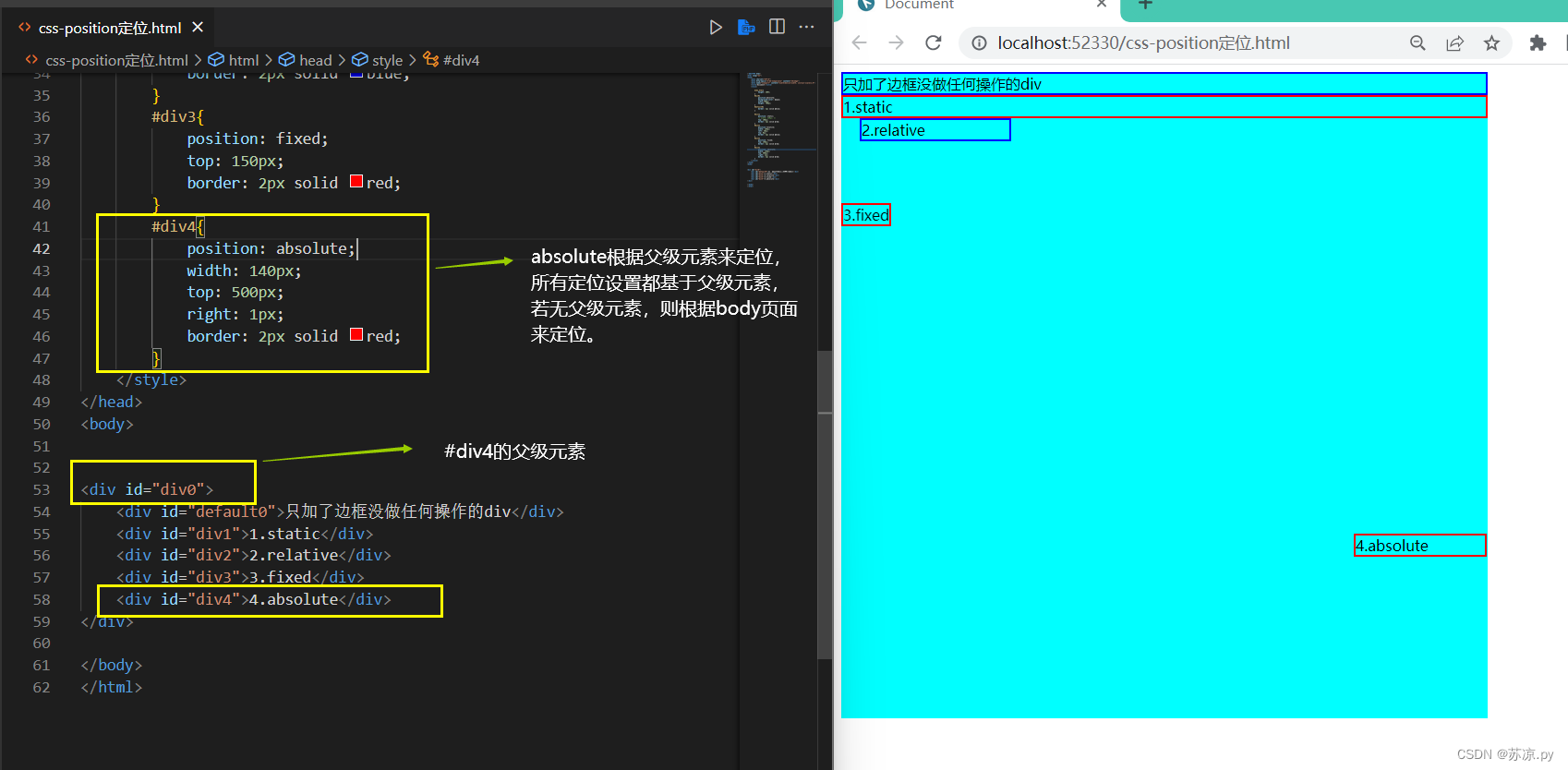Click the '</html>' code line
1568x770 pixels.
[112, 687]
